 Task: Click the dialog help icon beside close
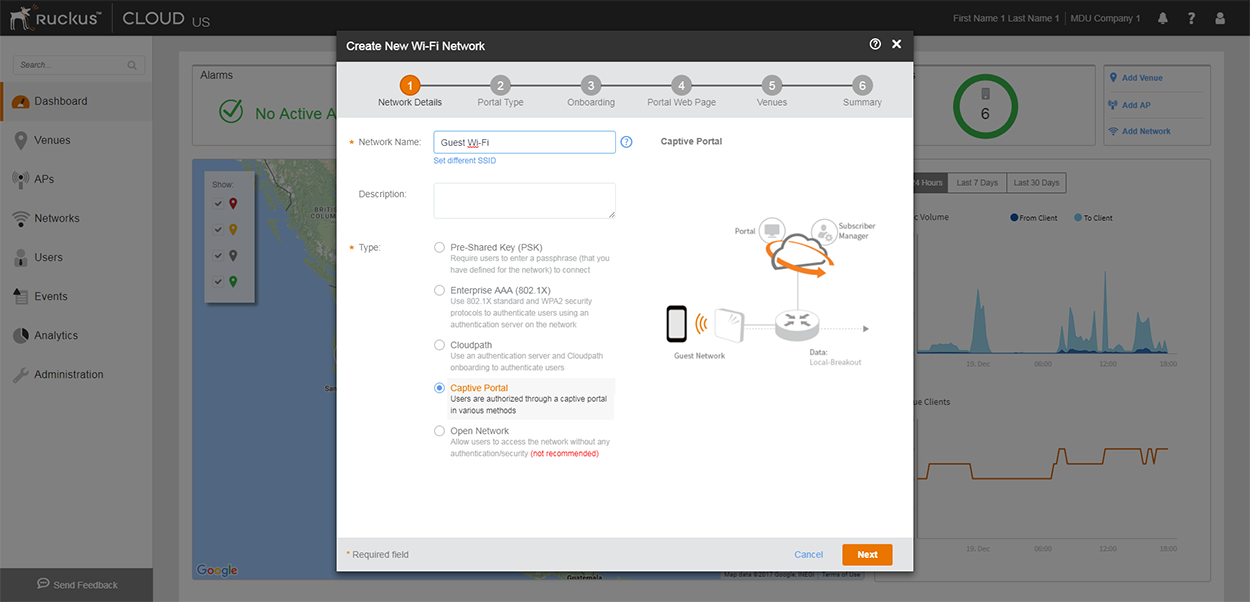point(875,45)
